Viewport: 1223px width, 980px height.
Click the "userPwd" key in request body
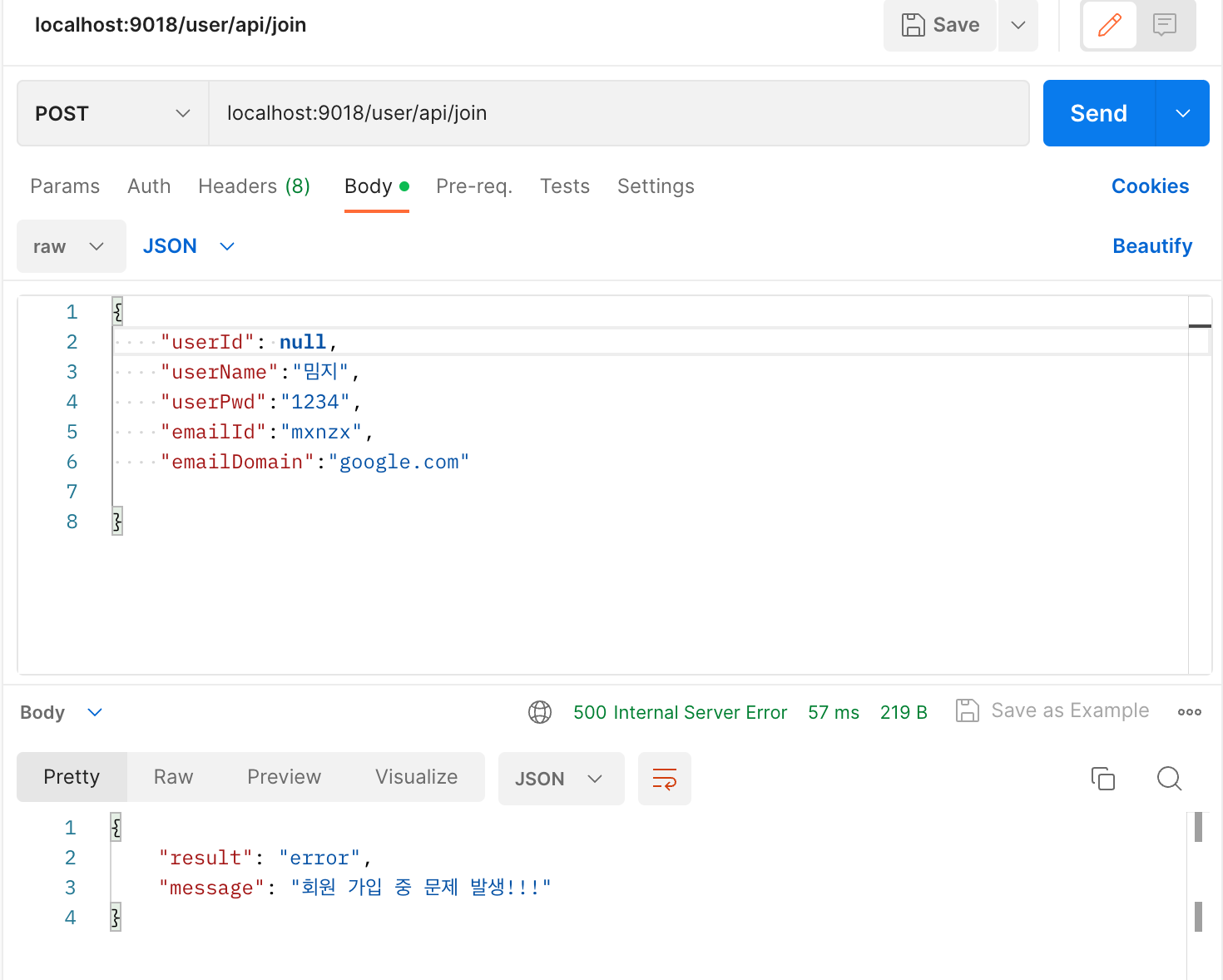pos(213,402)
